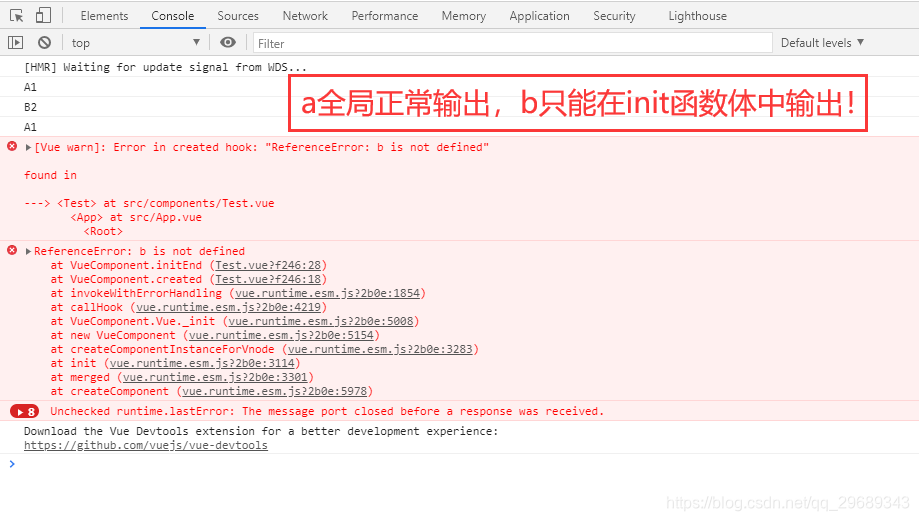Open vue.runtime.esm.js?2b0e:1854 source link
The image size is (919, 521).
(327, 293)
